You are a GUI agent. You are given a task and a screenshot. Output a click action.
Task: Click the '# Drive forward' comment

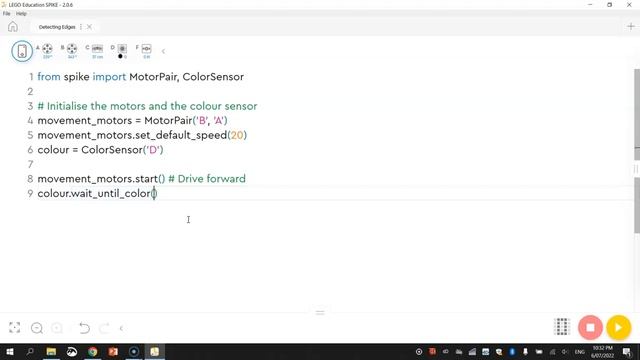coord(207,179)
